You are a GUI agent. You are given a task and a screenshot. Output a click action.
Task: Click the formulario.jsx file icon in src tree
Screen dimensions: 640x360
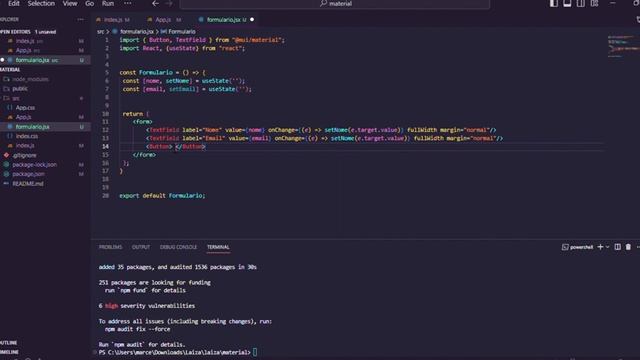[10, 127]
